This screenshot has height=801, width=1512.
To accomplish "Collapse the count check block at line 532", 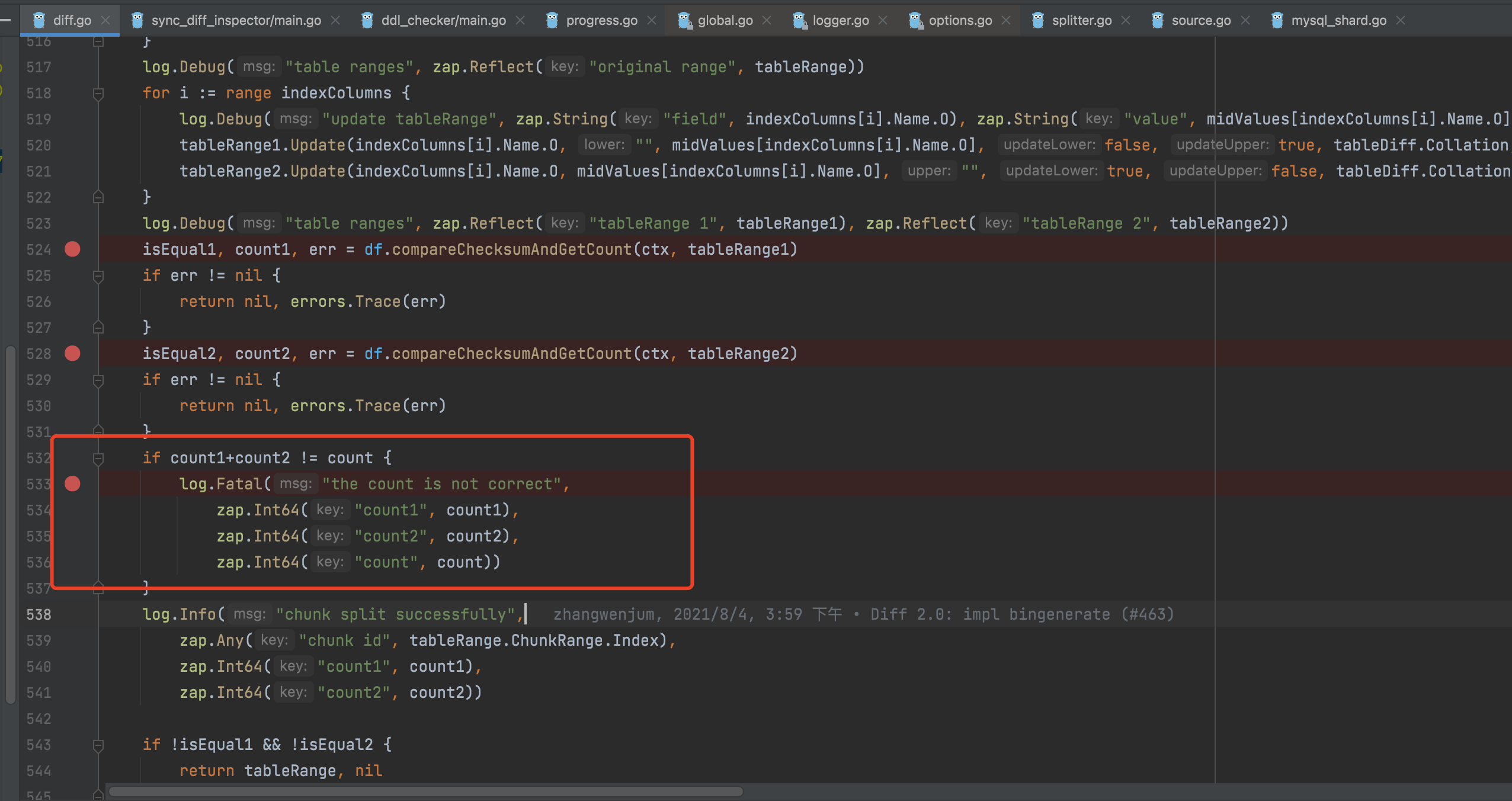I will click(98, 459).
